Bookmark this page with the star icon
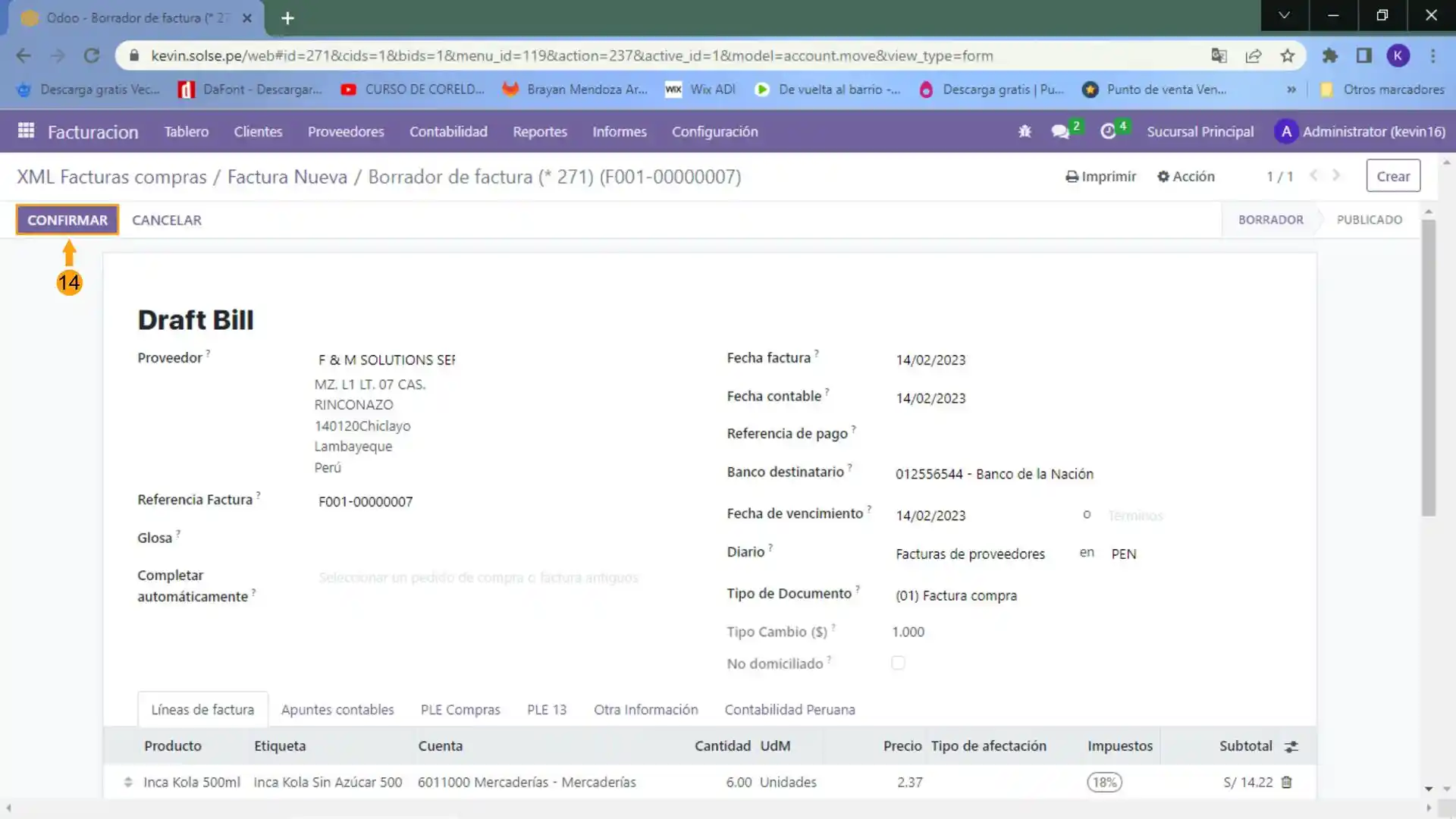 coord(1288,55)
